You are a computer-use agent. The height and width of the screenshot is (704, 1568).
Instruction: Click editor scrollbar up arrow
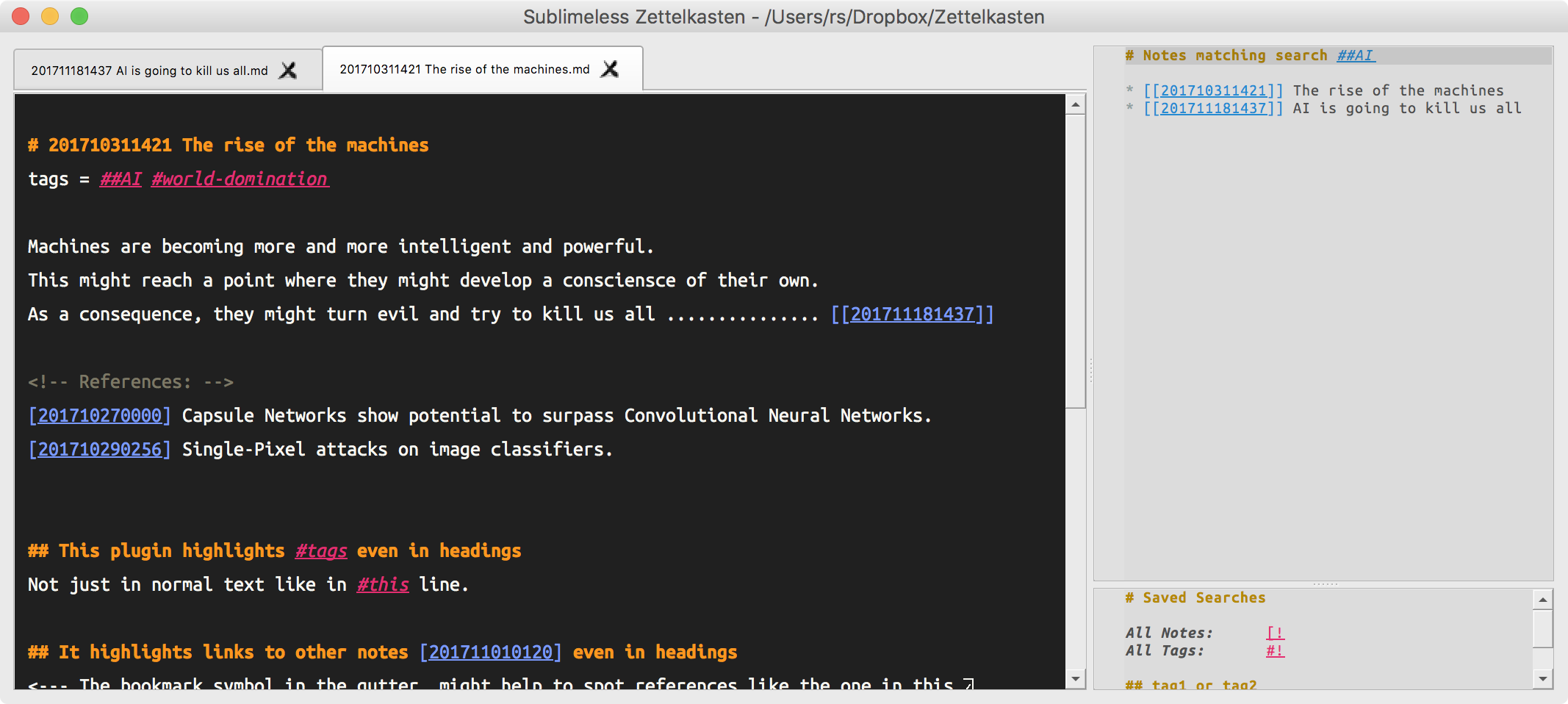(x=1076, y=104)
